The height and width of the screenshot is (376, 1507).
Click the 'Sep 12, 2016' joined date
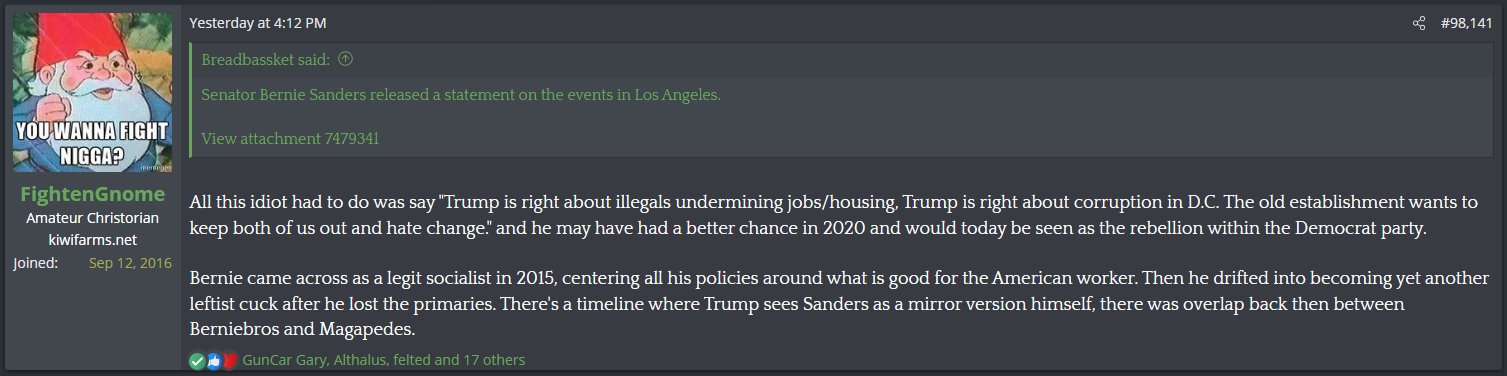130,263
